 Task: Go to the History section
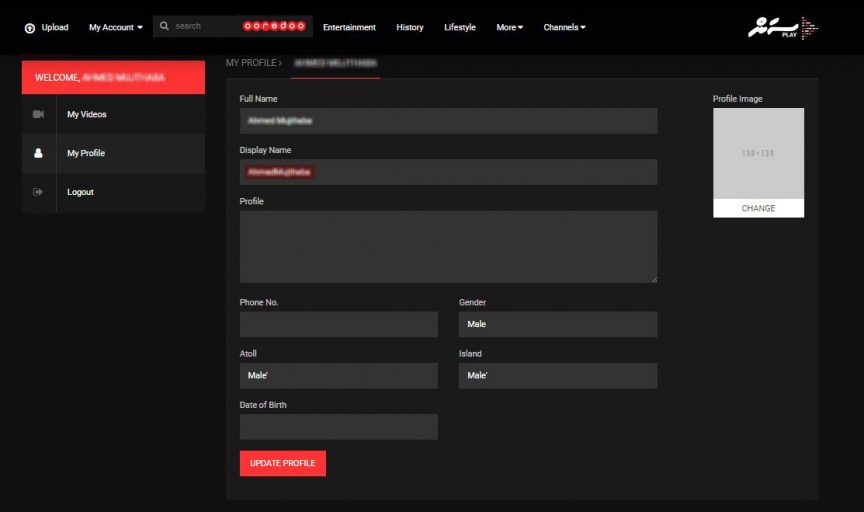pos(409,28)
